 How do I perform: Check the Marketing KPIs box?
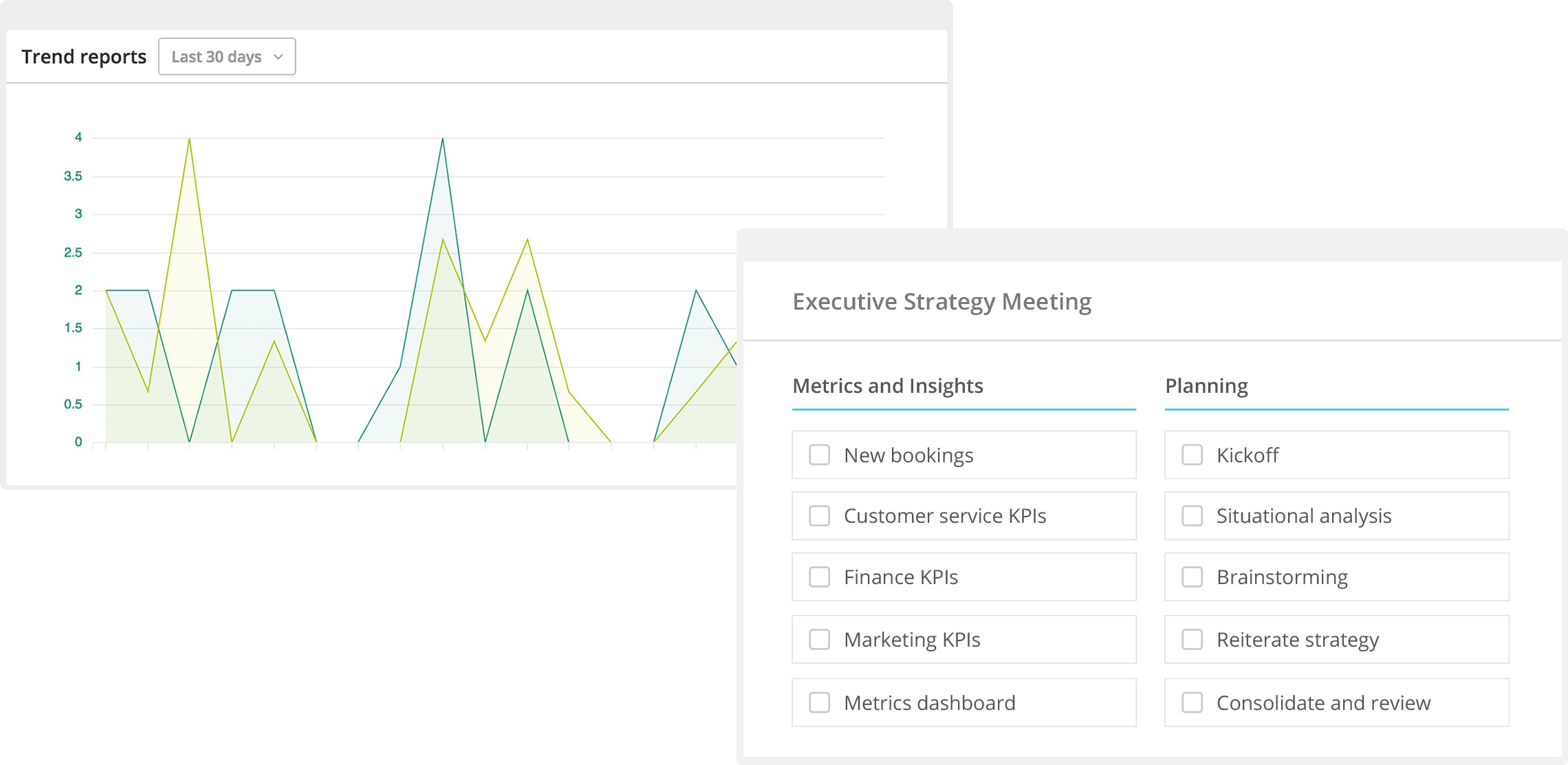pyautogui.click(x=819, y=639)
